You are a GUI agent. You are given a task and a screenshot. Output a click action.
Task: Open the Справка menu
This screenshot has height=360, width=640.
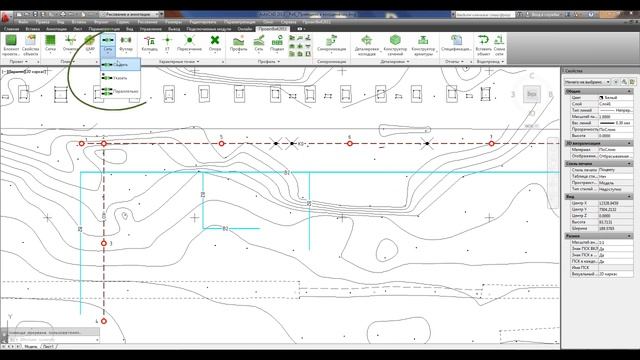[289, 22]
